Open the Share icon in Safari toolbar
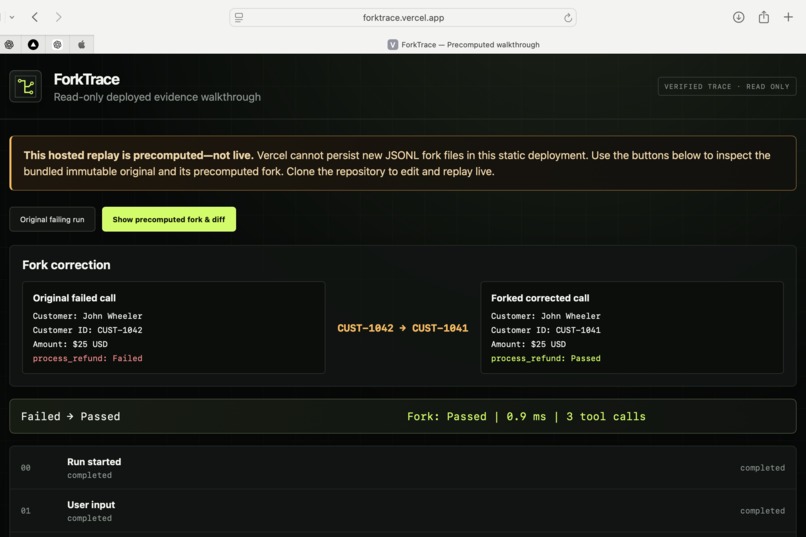The width and height of the screenshot is (806, 537). [x=764, y=17]
